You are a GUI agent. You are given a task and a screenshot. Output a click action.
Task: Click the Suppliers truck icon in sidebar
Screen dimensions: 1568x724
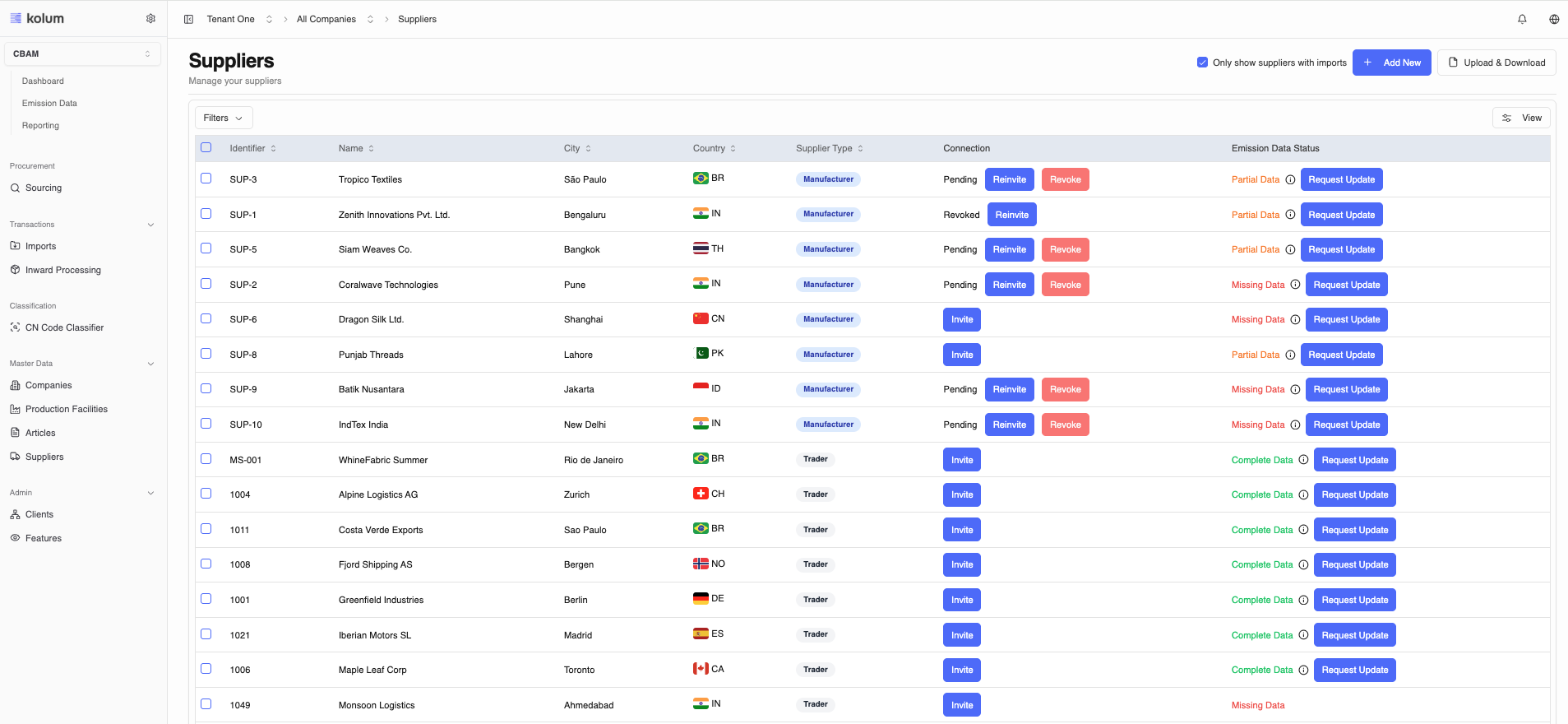click(15, 457)
